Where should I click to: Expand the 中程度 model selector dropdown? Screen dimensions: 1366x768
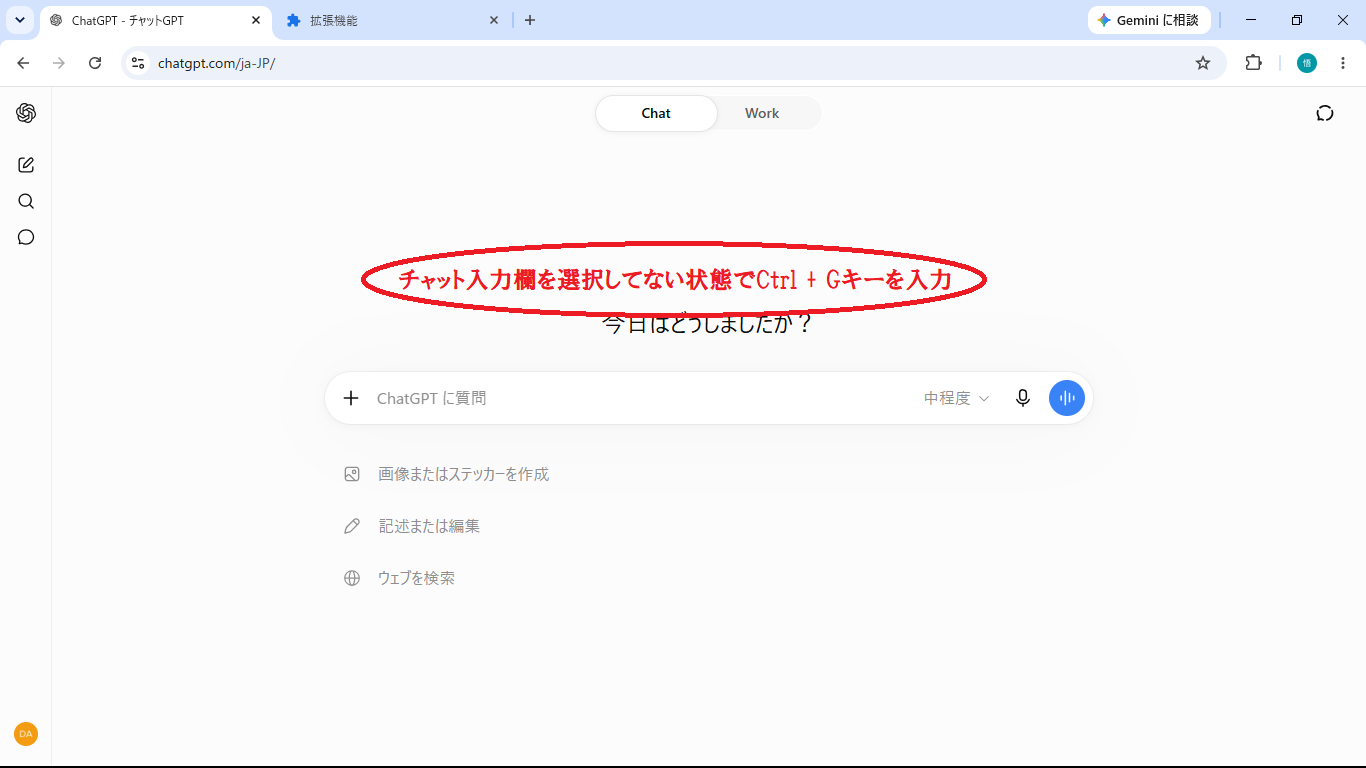(x=956, y=398)
